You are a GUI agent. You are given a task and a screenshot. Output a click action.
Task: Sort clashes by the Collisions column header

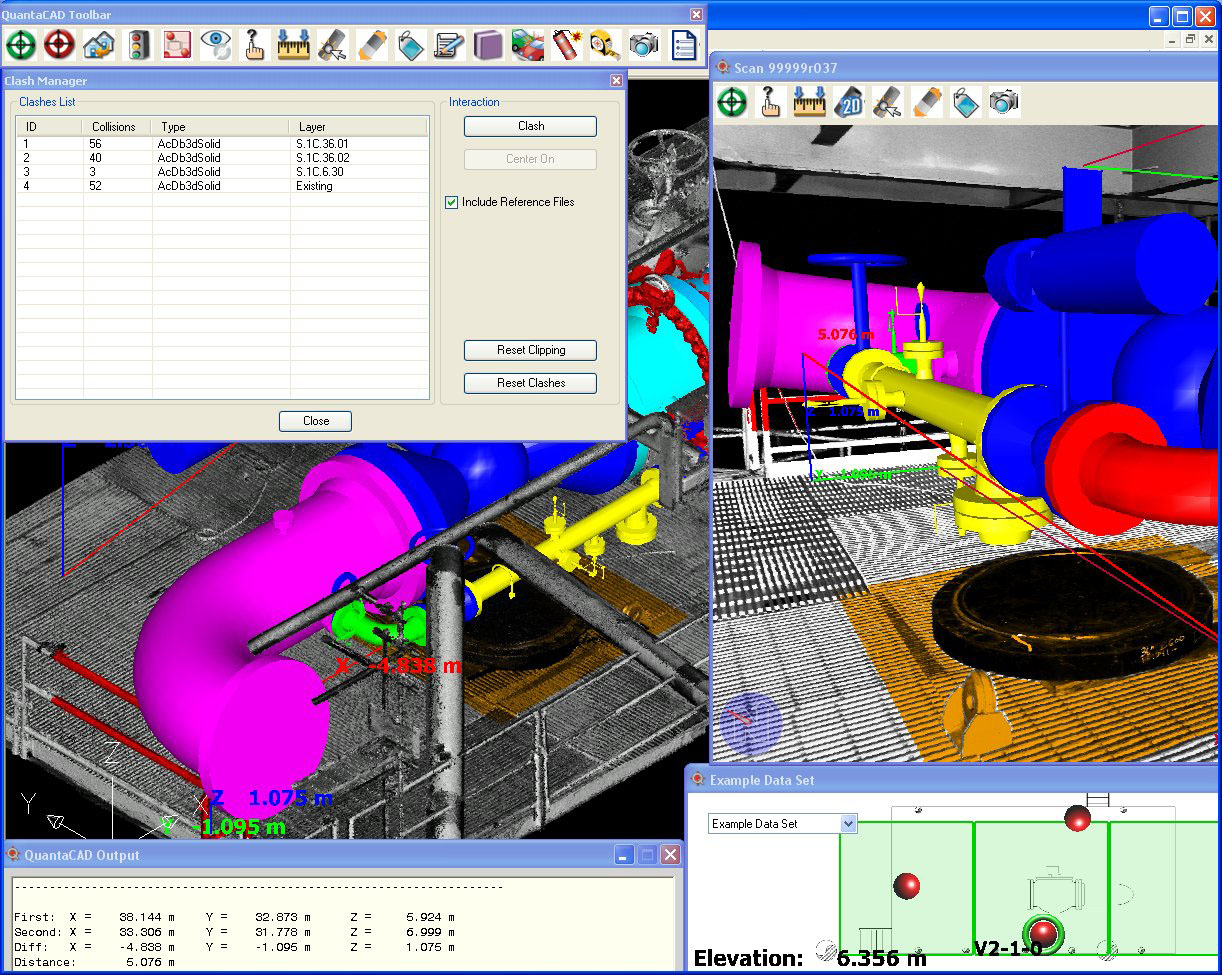pos(114,127)
